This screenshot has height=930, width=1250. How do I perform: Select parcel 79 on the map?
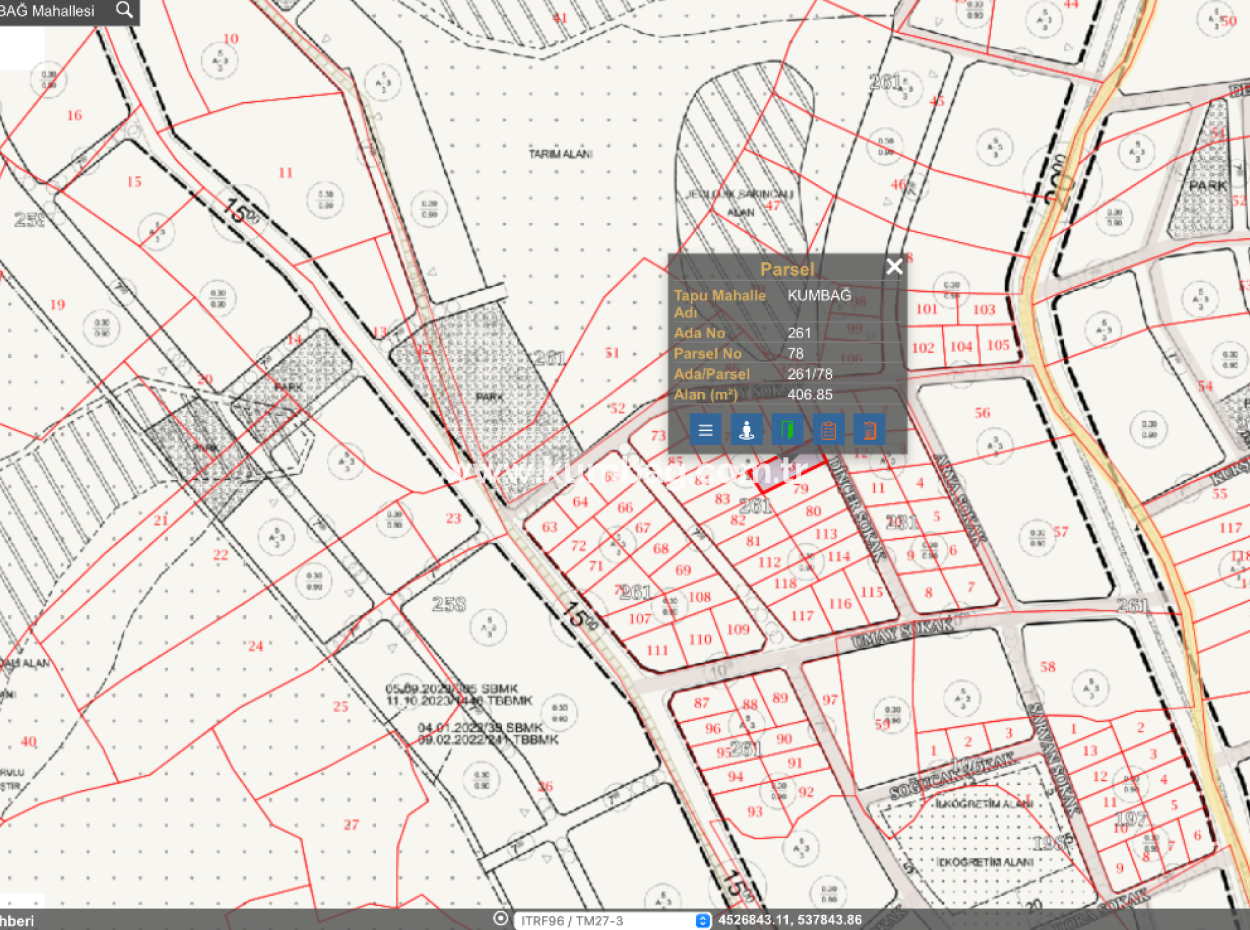800,489
